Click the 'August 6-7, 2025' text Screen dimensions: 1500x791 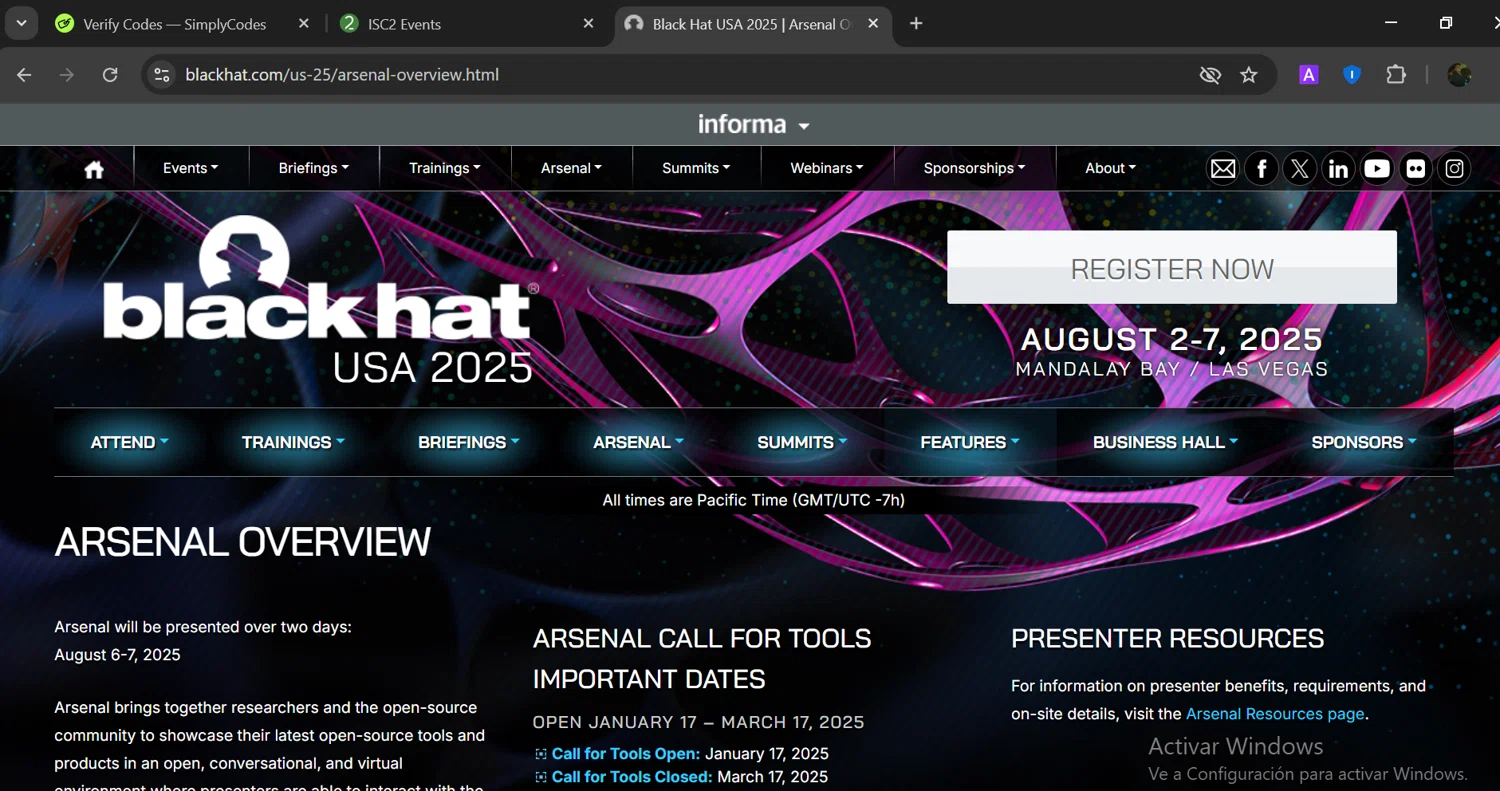(x=117, y=655)
